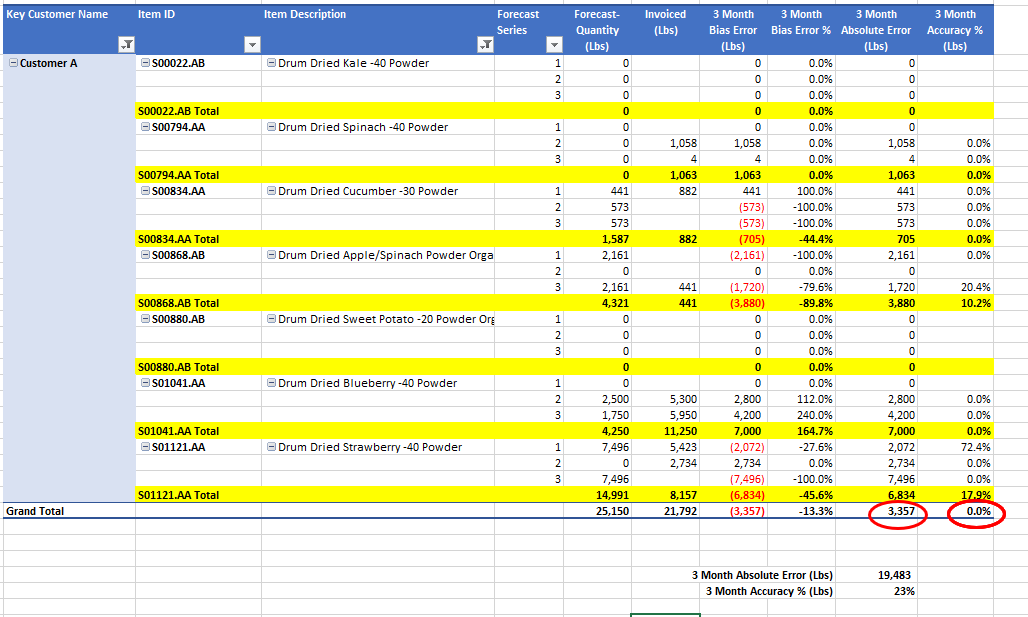Collapse the S00880.AB item row

[x=146, y=319]
